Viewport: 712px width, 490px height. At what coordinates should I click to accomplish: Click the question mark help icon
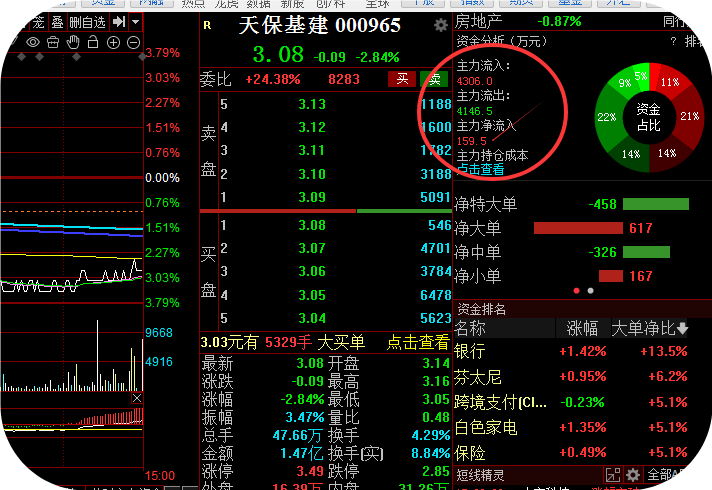coord(673,41)
